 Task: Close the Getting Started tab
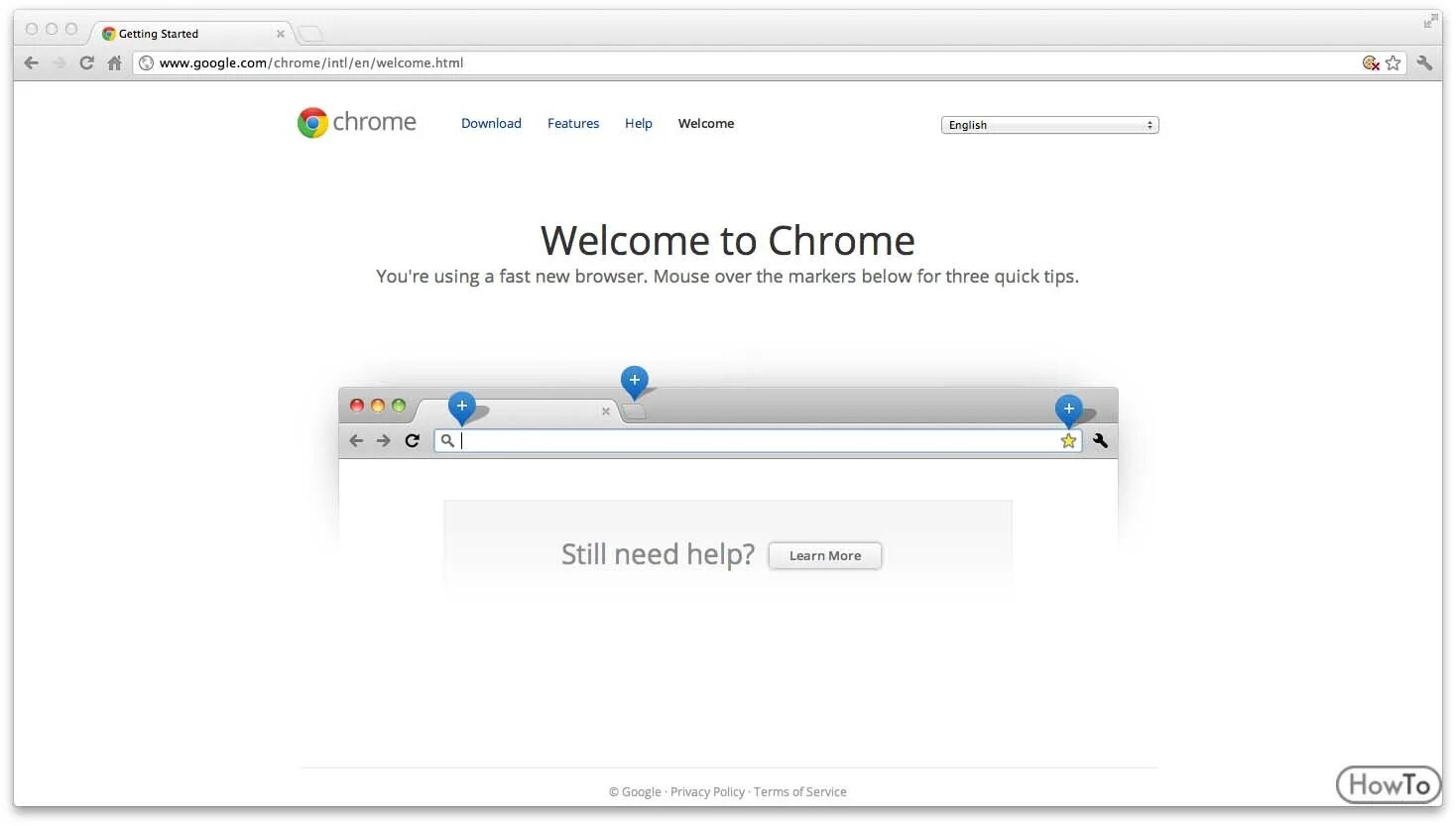[x=280, y=34]
